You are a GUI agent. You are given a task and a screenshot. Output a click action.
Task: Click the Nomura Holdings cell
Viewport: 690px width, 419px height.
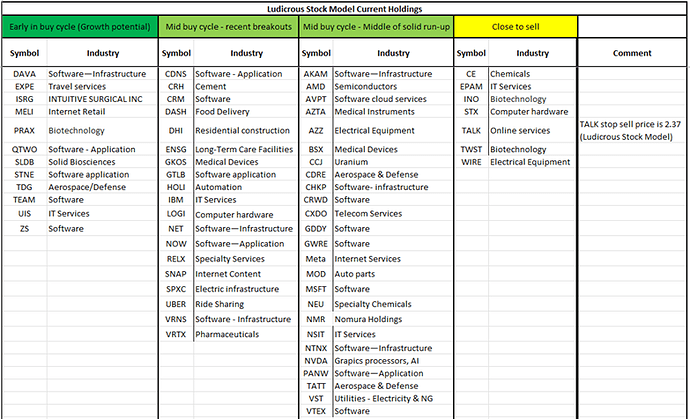coord(368,320)
